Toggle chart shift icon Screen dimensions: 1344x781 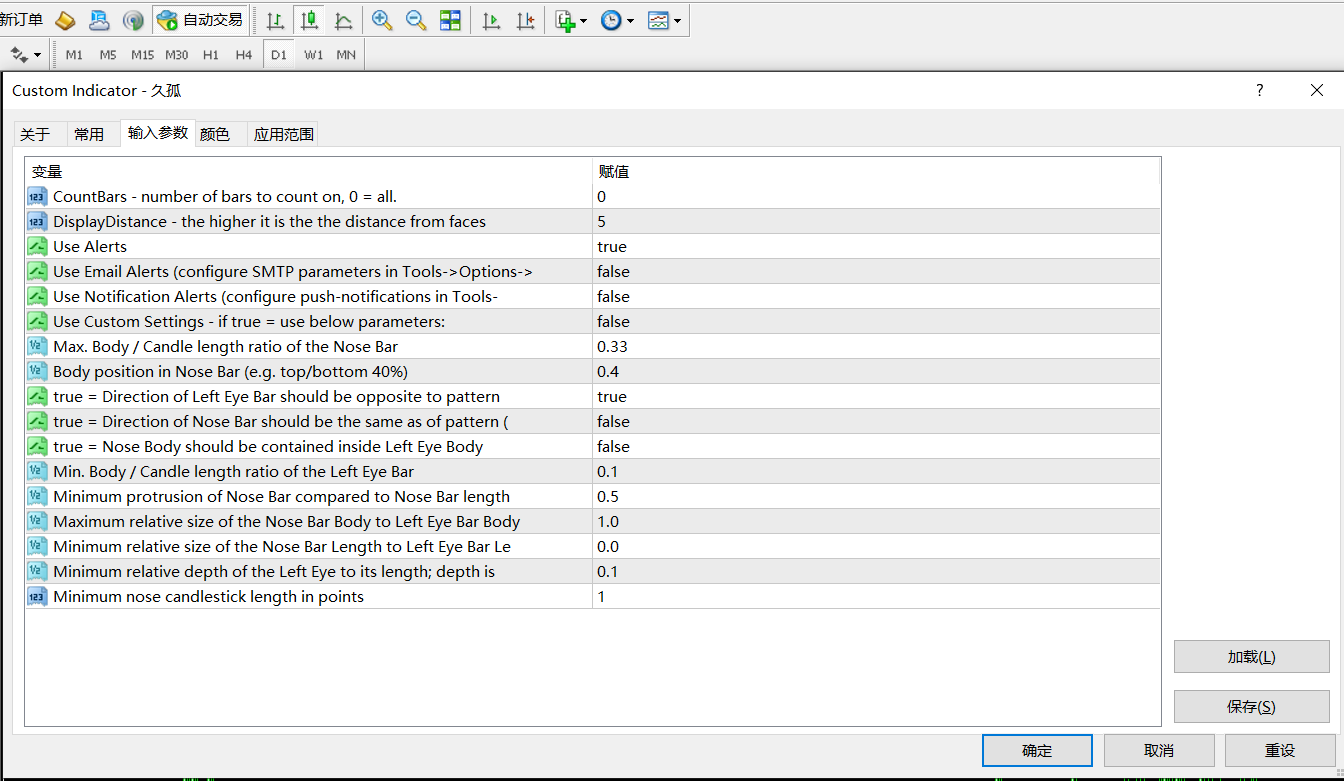pos(525,20)
